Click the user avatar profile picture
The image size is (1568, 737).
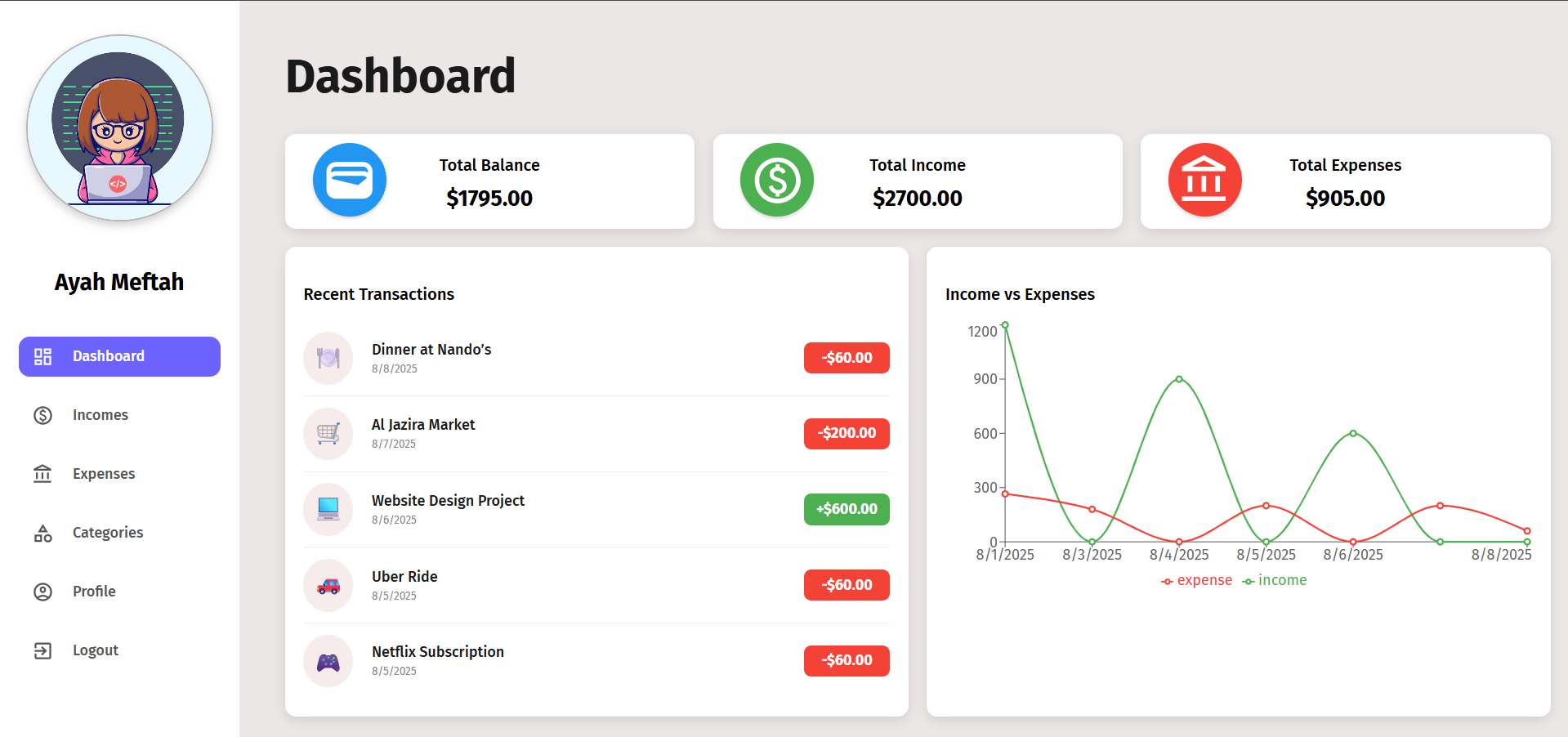tap(119, 127)
